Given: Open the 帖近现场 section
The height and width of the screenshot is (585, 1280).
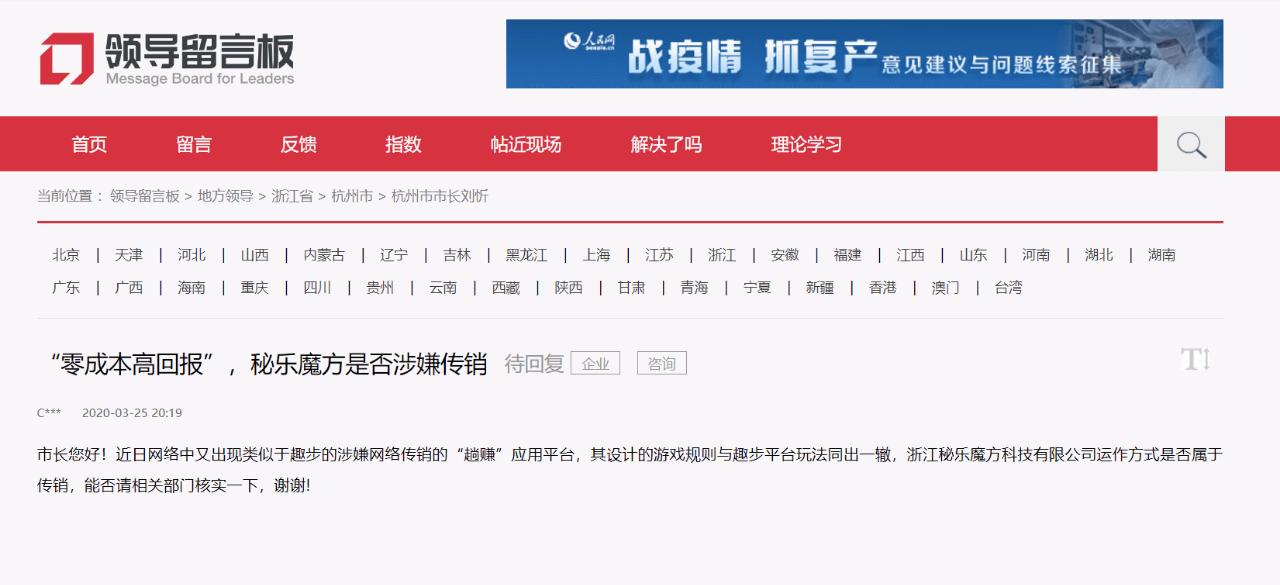Looking at the screenshot, I should tap(526, 145).
